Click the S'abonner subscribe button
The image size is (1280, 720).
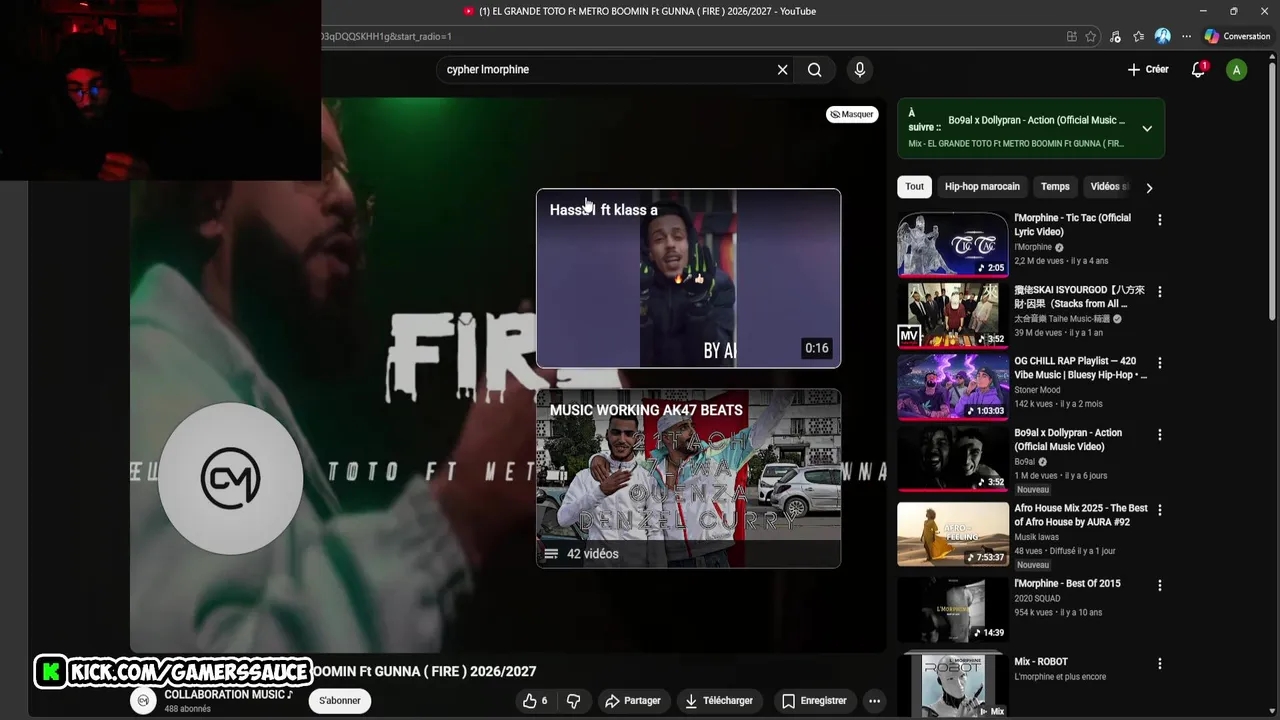point(340,701)
